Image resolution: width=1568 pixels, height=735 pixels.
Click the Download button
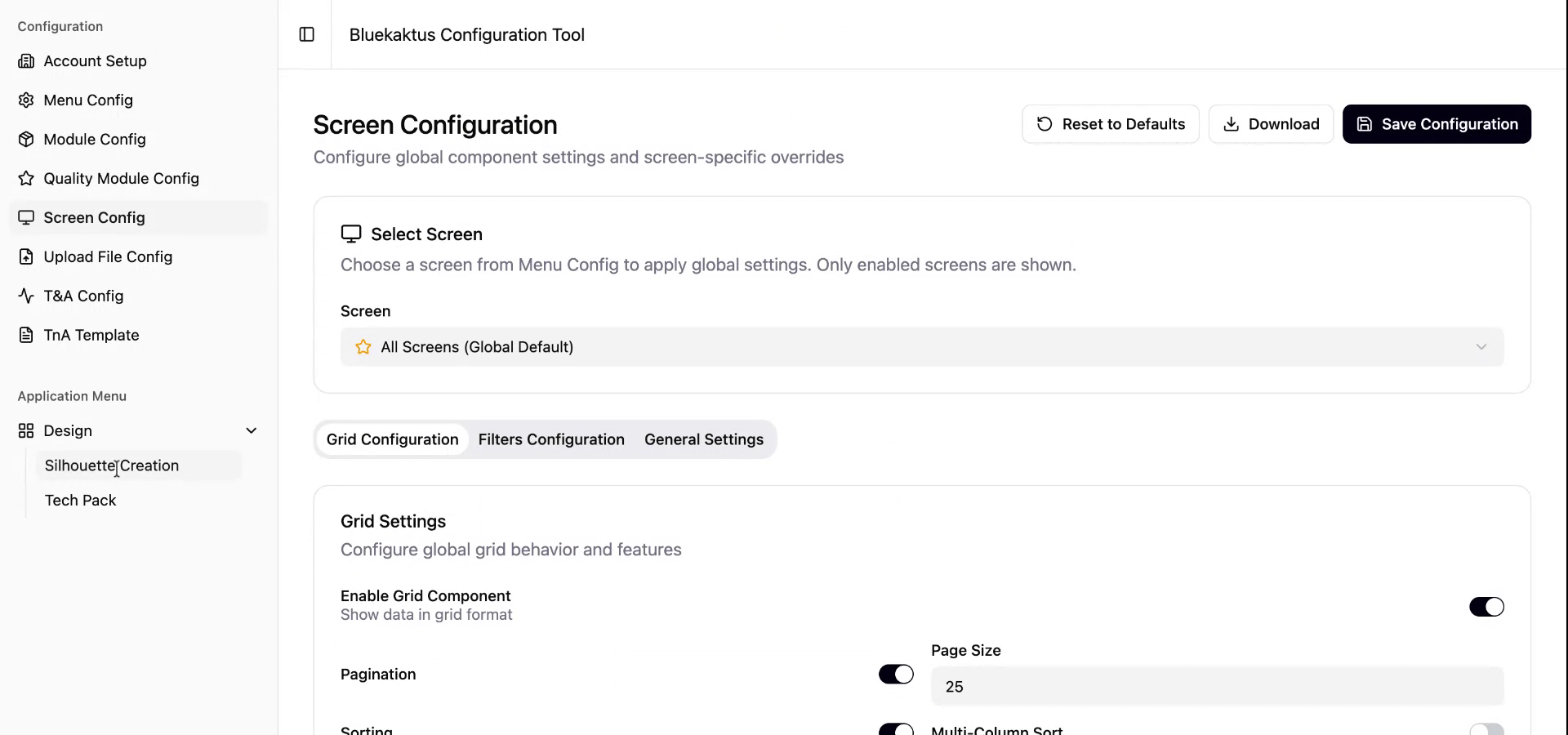(x=1270, y=124)
